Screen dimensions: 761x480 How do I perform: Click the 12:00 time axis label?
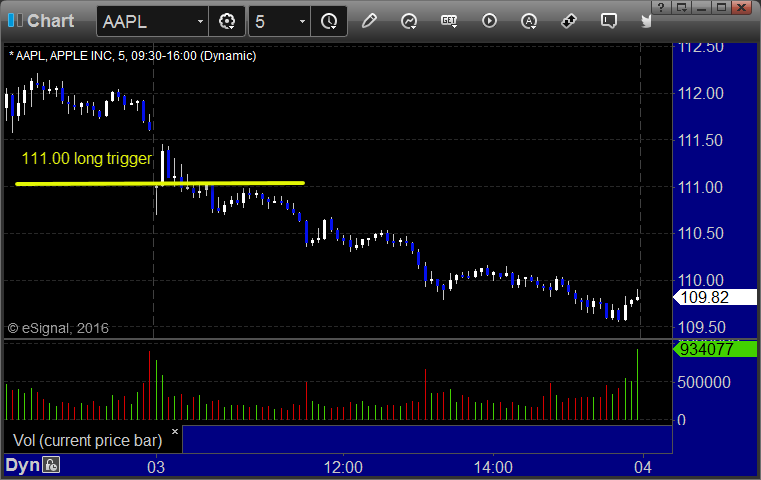coord(343,467)
